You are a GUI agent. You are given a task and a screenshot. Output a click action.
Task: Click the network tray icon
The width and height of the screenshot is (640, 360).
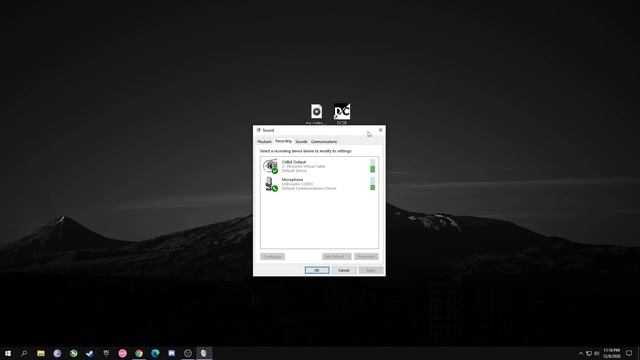point(589,353)
